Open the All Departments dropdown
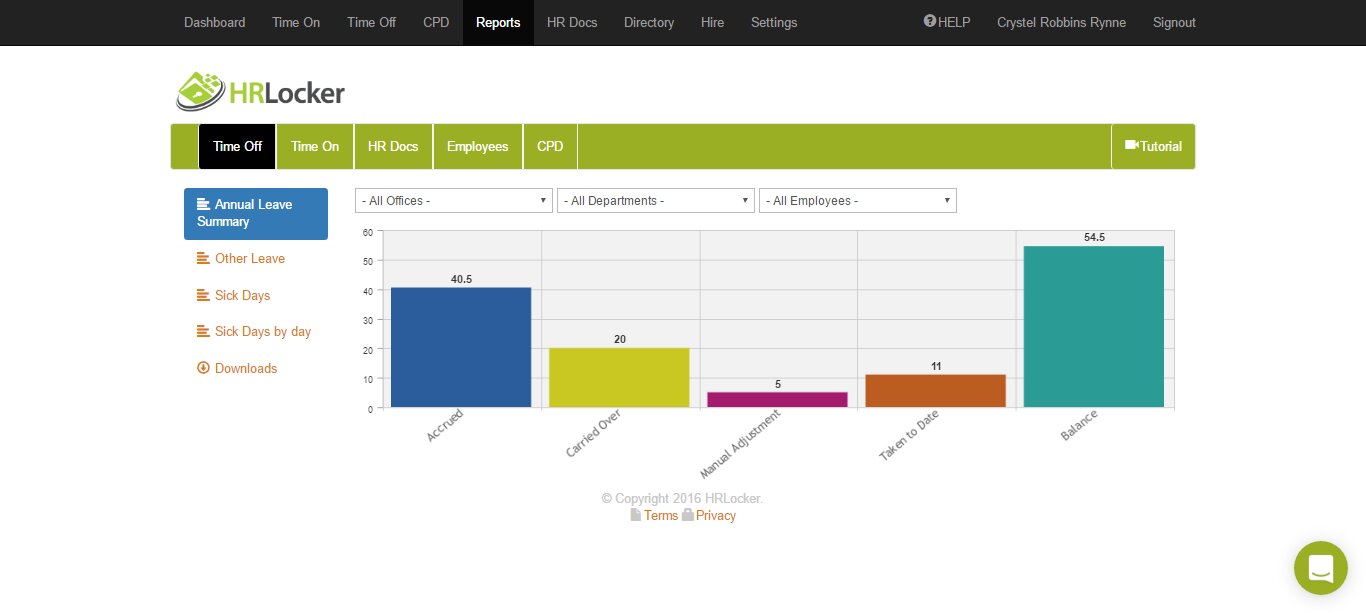Viewport: 1366px width, 613px height. [x=655, y=201]
